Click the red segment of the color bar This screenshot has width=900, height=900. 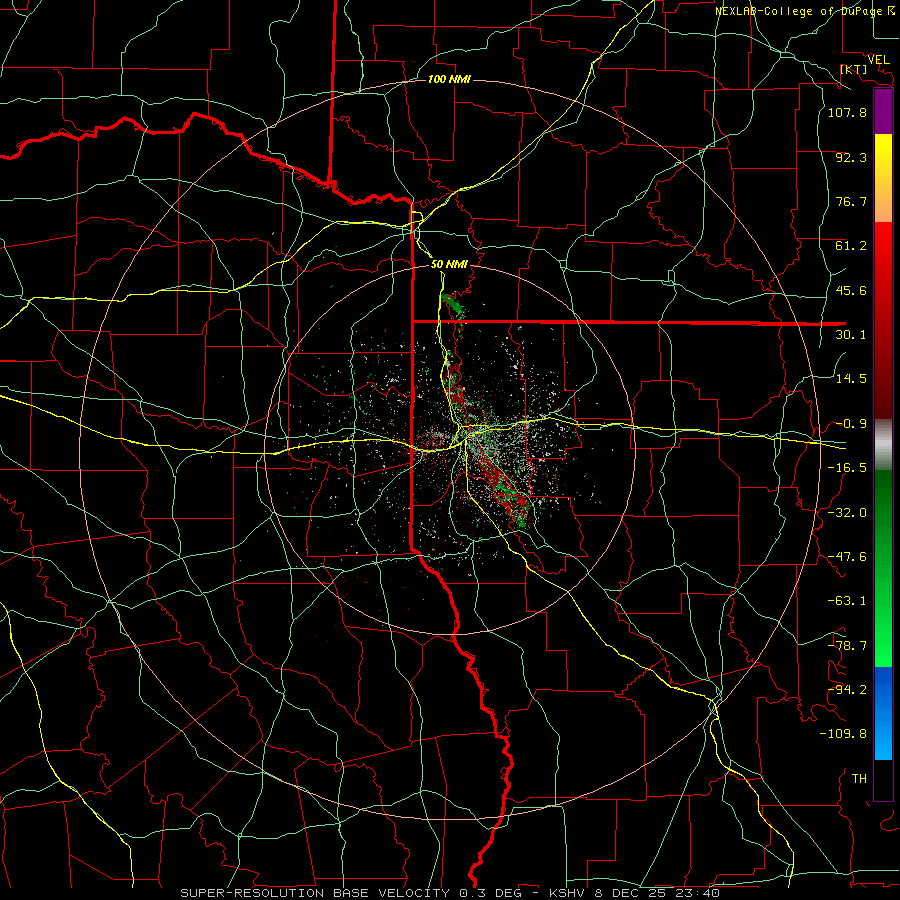pos(883,320)
